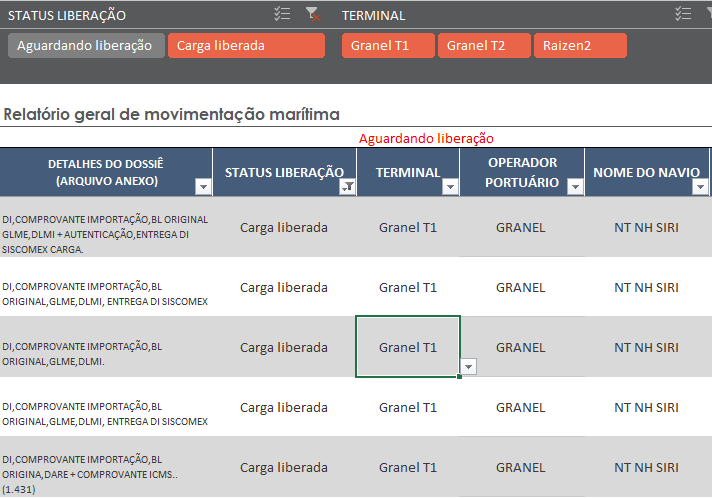Select dossier cell containing DARE + COMPROVANTE ICMS

106,467
